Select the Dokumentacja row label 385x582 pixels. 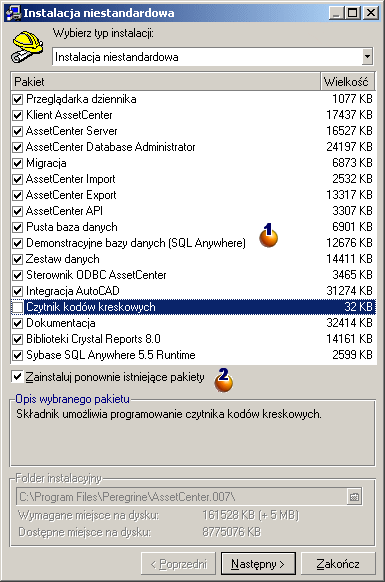click(x=61, y=323)
